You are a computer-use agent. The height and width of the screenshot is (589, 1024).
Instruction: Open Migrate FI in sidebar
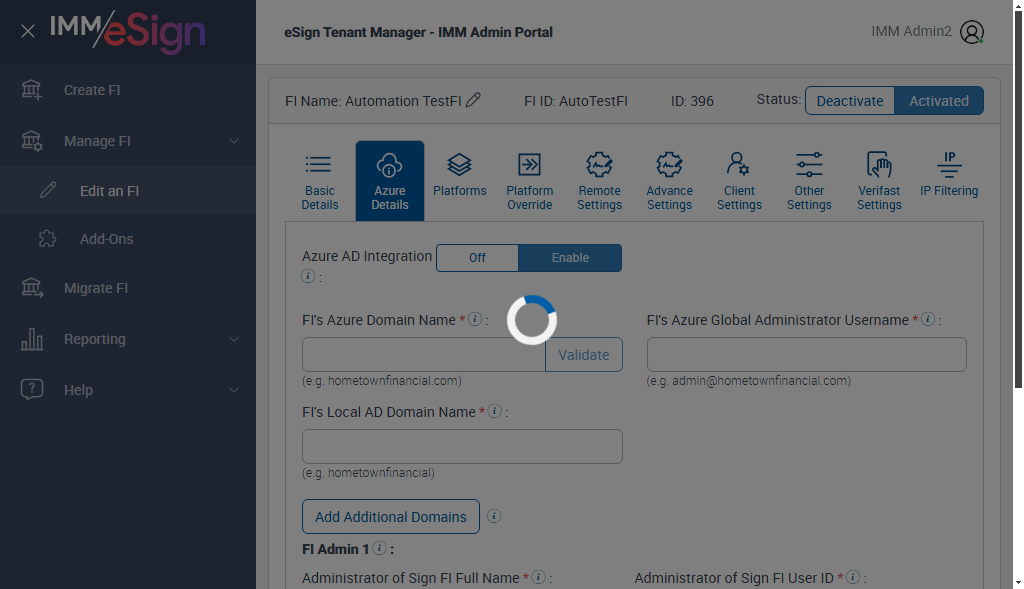tap(128, 288)
